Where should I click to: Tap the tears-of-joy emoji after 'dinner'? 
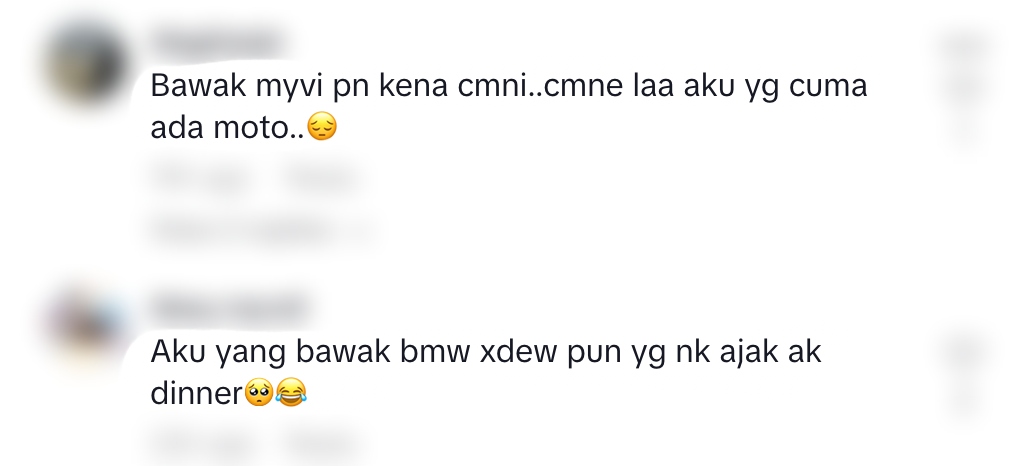coord(291,392)
